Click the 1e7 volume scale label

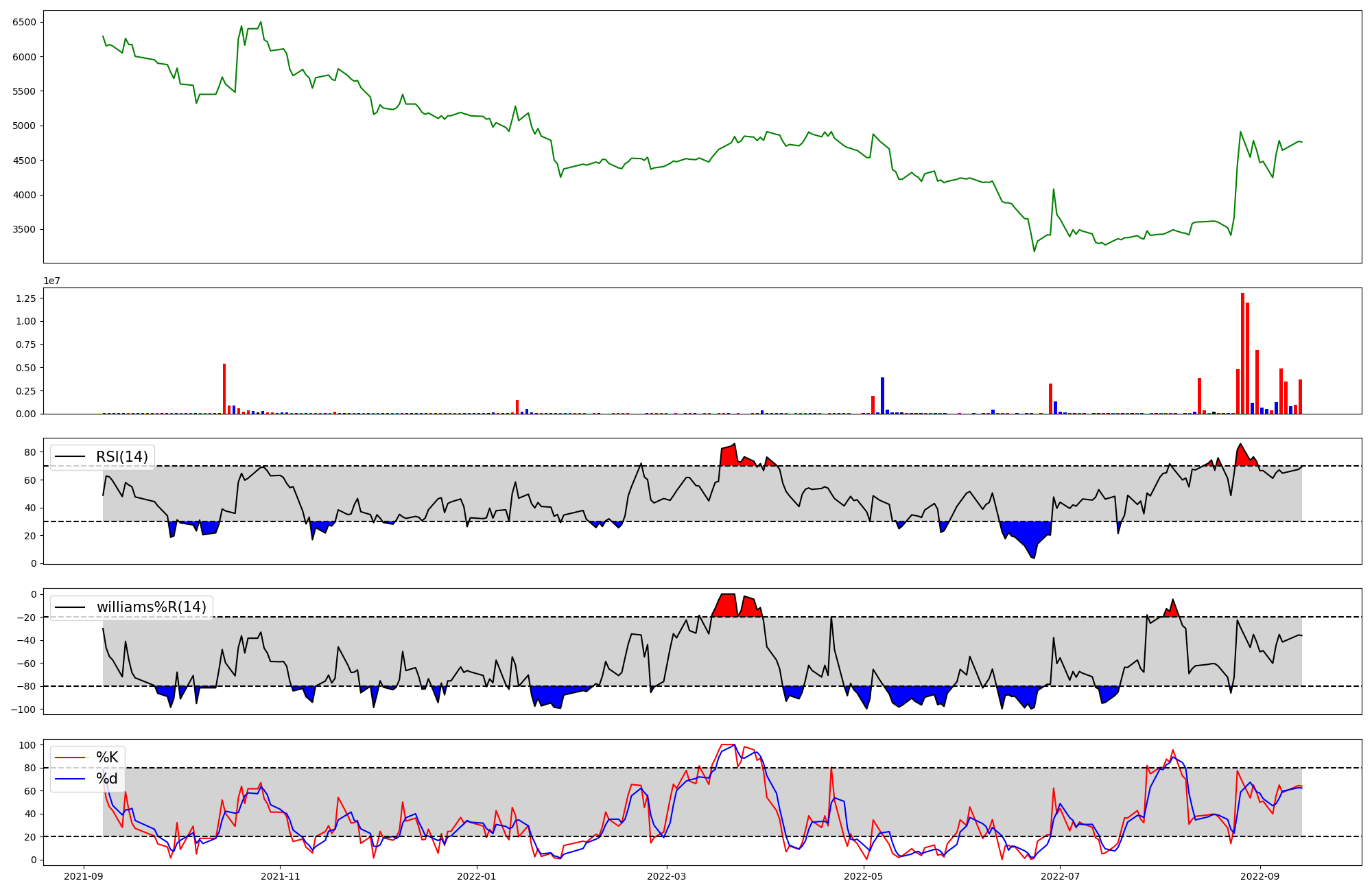(x=52, y=281)
